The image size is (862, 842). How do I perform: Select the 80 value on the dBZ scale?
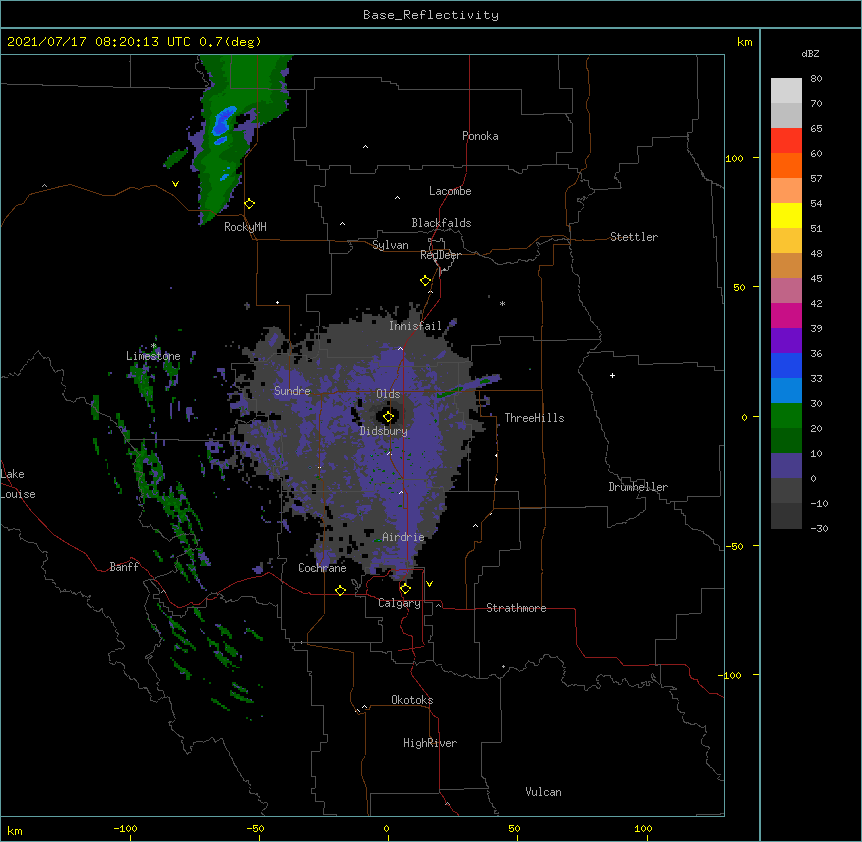816,79
